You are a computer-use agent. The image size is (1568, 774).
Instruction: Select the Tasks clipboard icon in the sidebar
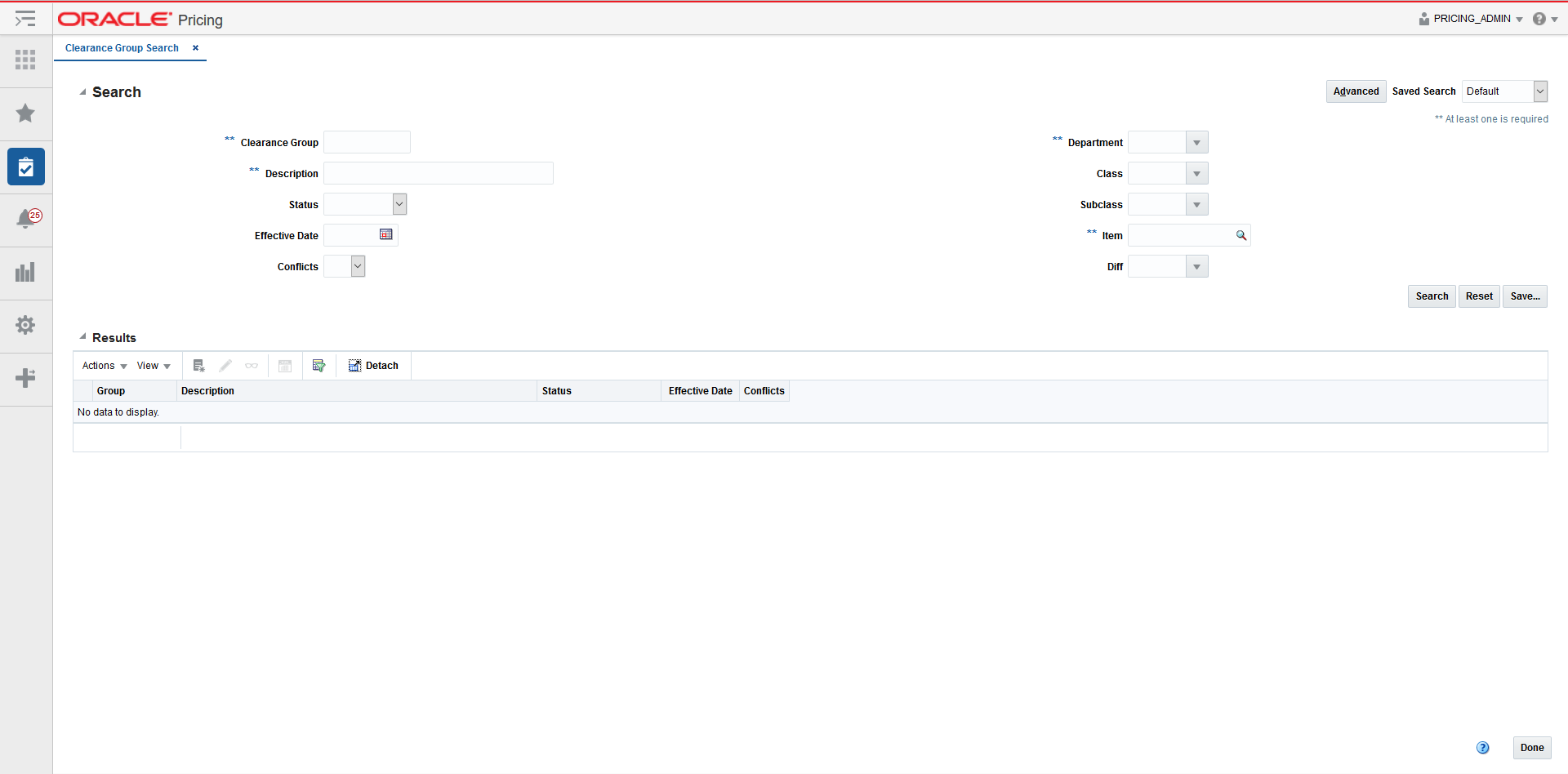25,167
